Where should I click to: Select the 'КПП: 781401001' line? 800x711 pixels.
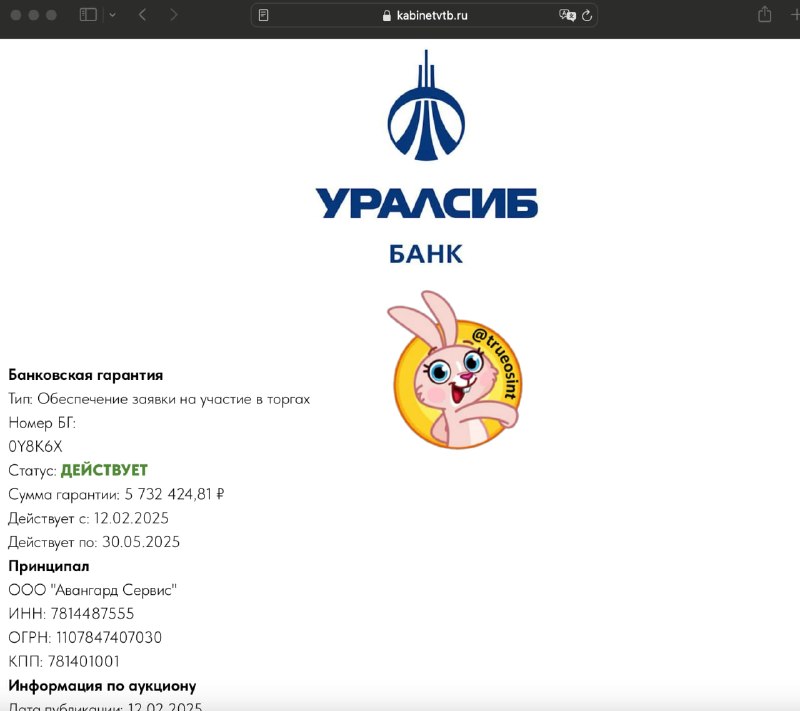(64, 662)
